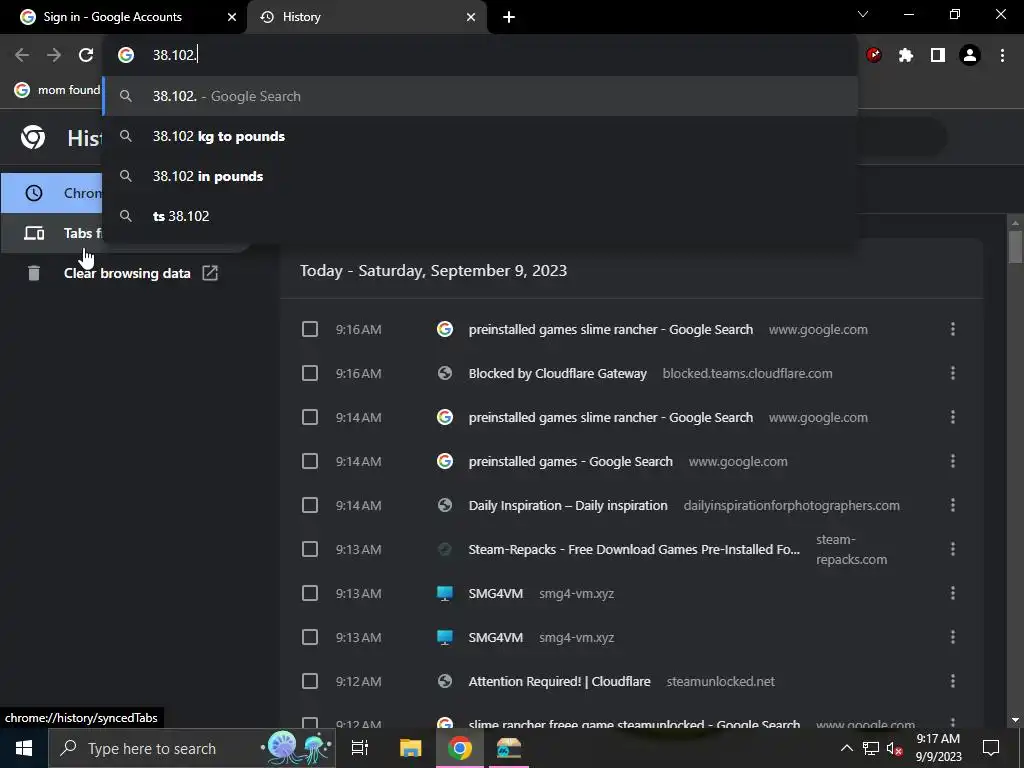
Task: Click the tab search chevron
Action: 863,14
